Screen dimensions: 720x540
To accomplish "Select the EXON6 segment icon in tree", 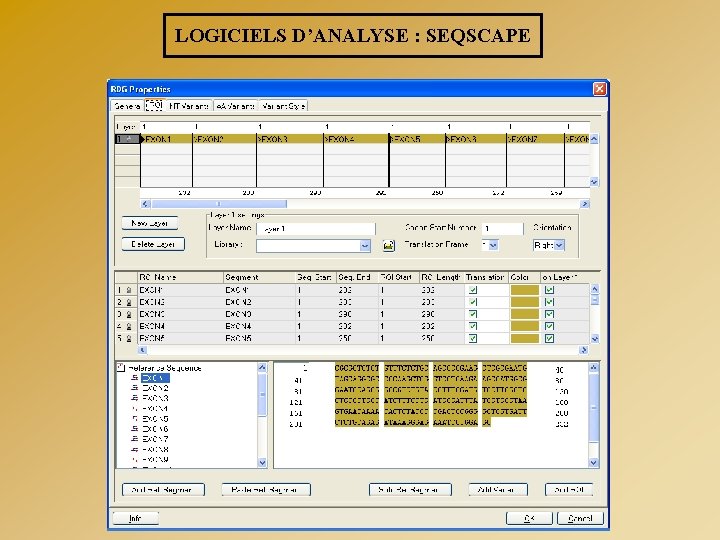I will pyautogui.click(x=135, y=429).
